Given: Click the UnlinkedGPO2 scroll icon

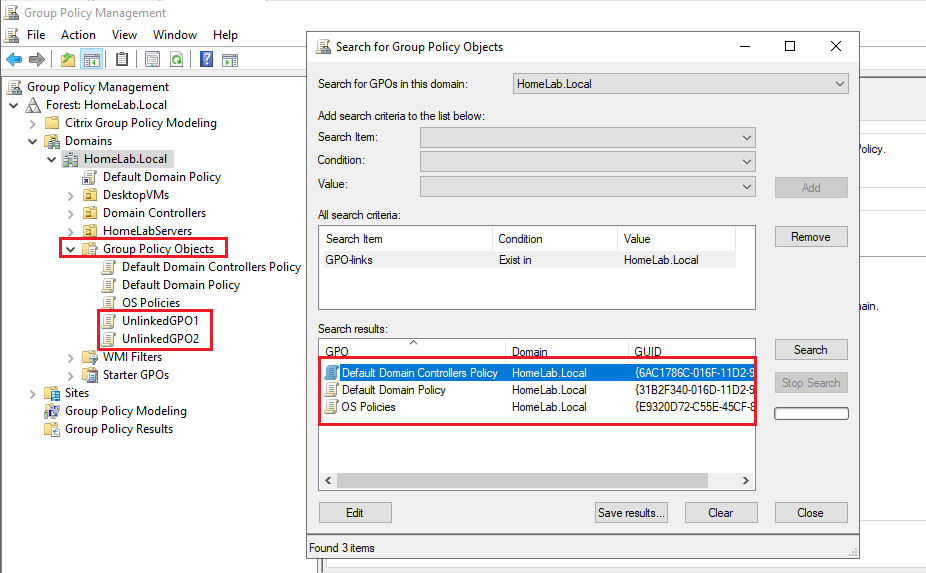Looking at the screenshot, I should [x=109, y=339].
